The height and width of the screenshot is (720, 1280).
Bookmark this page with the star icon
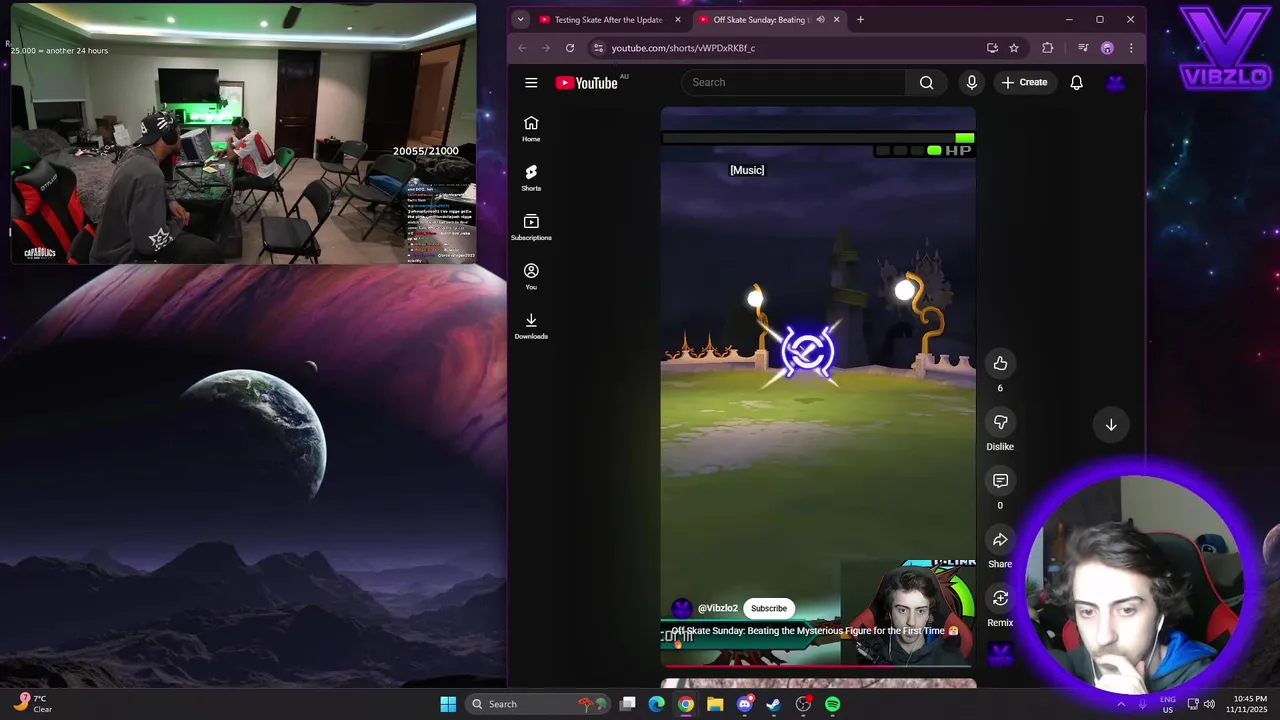tap(1014, 48)
